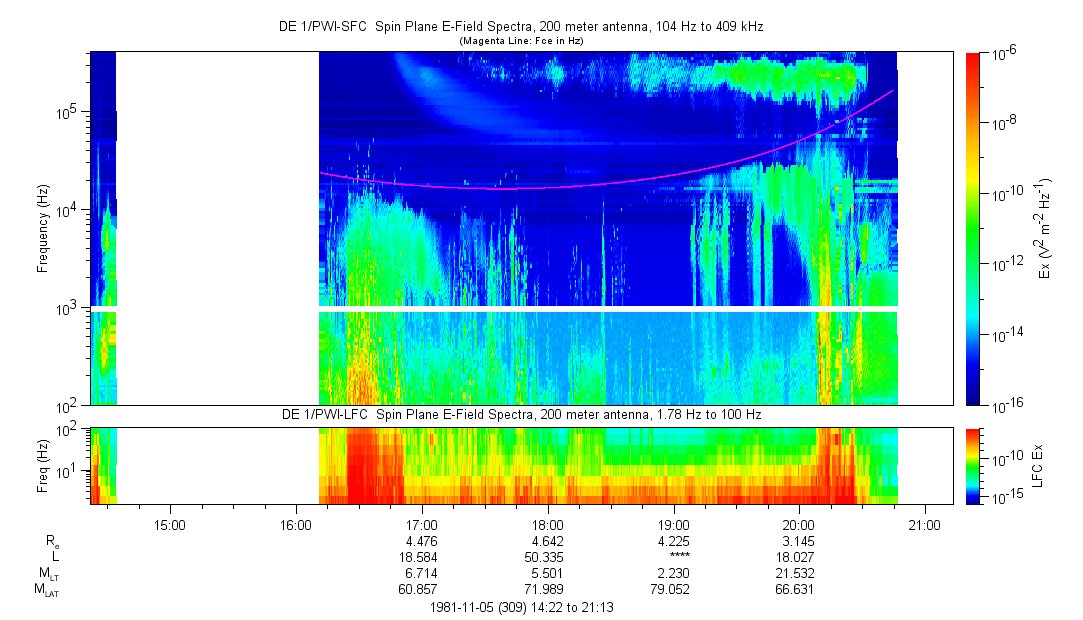
Task: Click the MLAT row label
Action: pos(46,591)
